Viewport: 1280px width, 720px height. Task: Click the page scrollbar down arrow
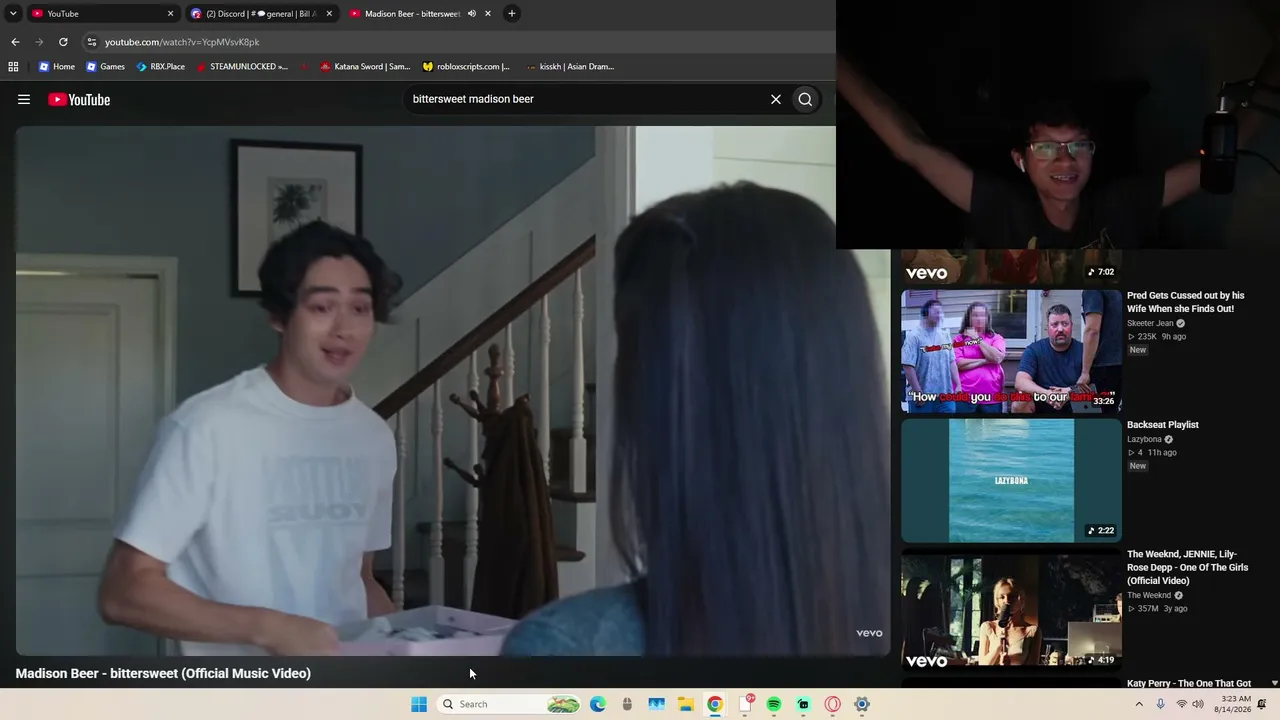tap(1274, 683)
